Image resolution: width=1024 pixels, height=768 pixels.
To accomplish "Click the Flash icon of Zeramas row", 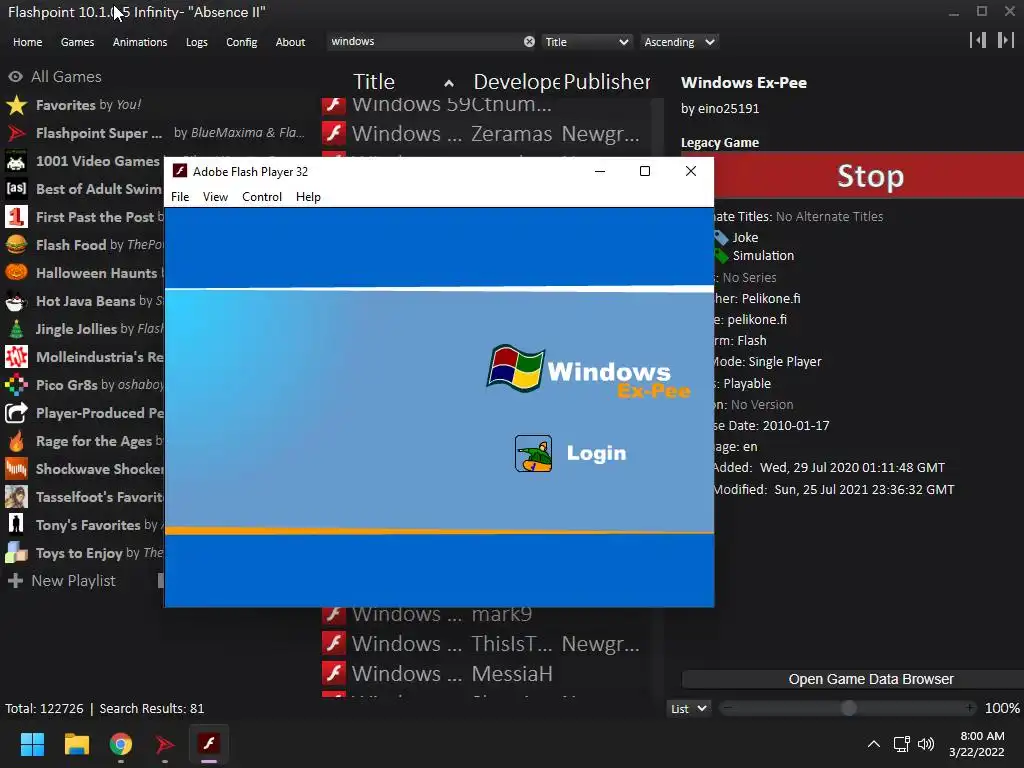I will coord(334,133).
